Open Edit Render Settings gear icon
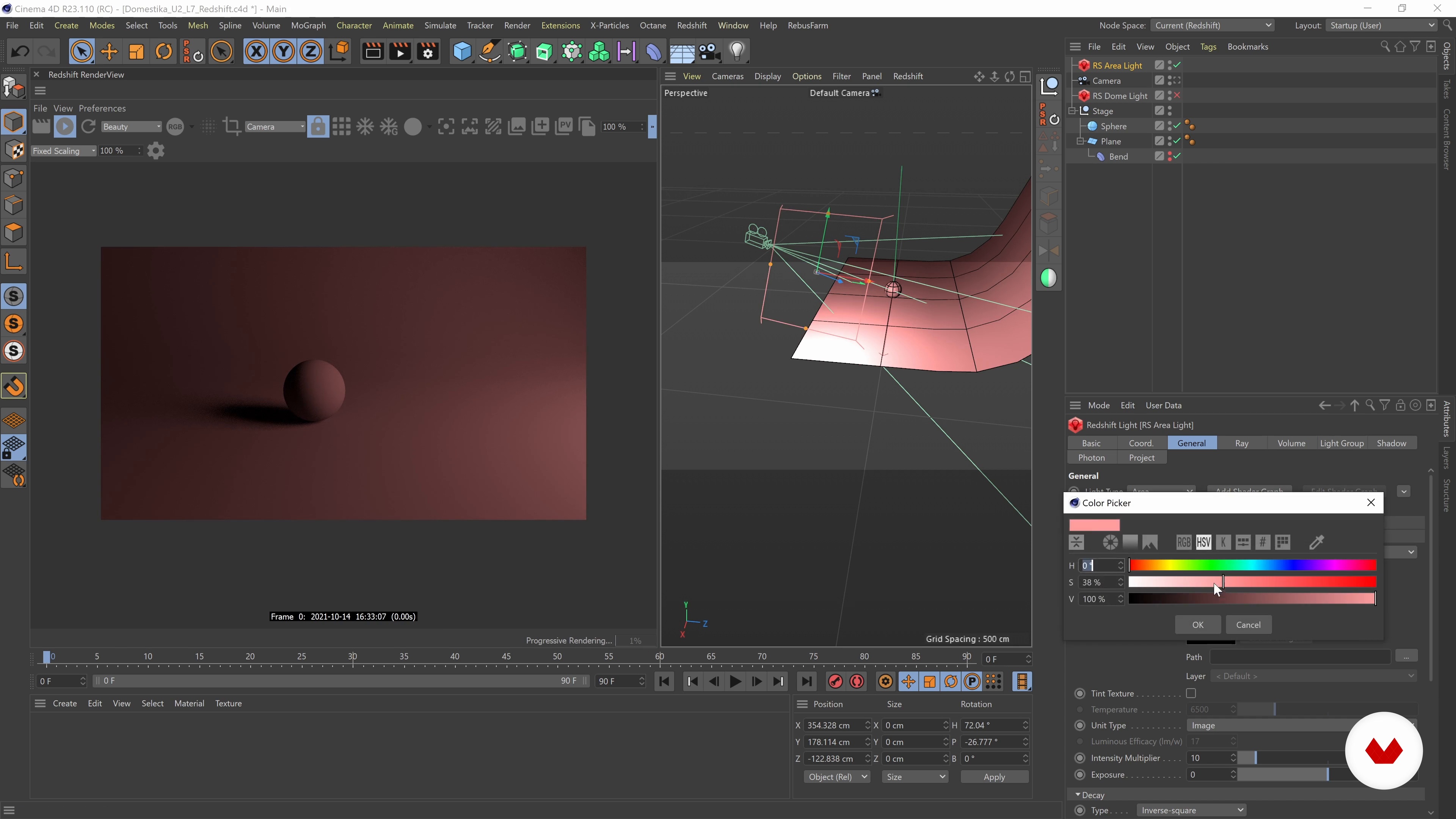 (428, 52)
